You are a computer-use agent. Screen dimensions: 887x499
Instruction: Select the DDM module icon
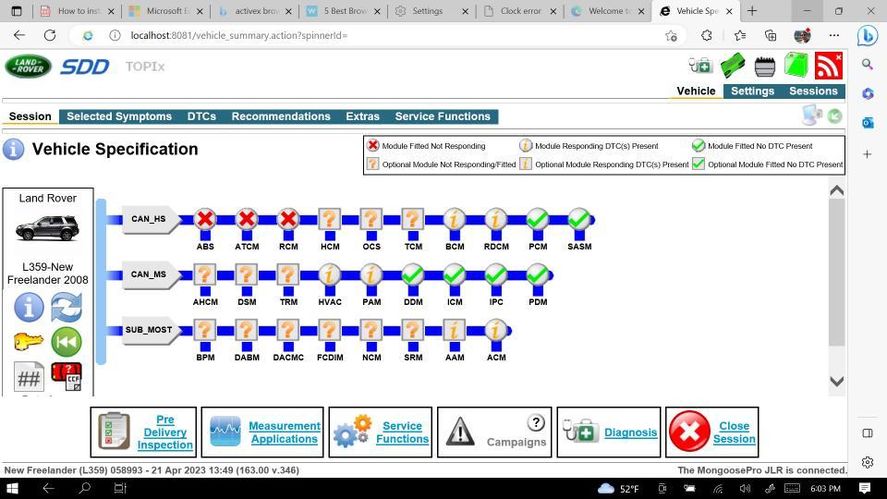[x=413, y=275]
